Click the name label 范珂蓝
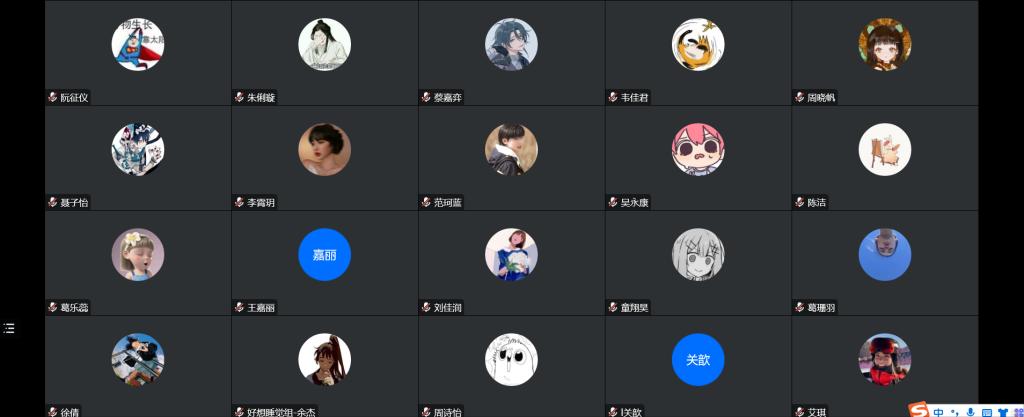Screen dimensions: 1024x417 pos(448,203)
